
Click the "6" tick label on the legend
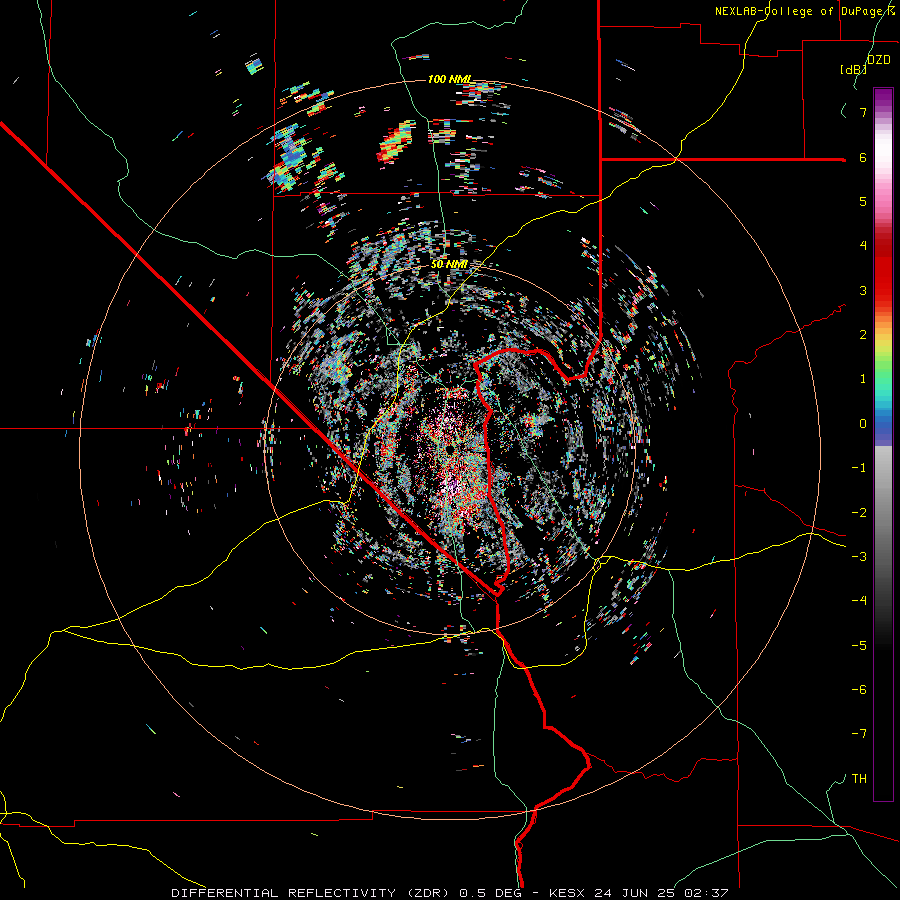pyautogui.click(x=863, y=157)
